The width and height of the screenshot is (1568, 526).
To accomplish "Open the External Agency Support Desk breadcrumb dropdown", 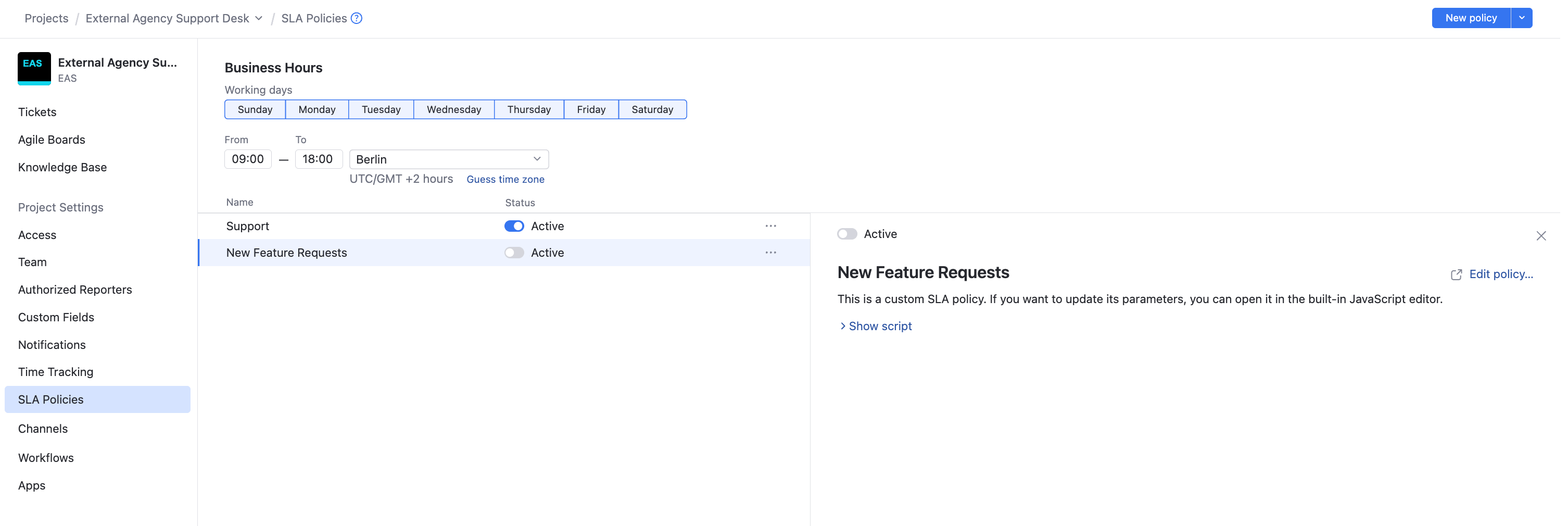I will pyautogui.click(x=260, y=18).
